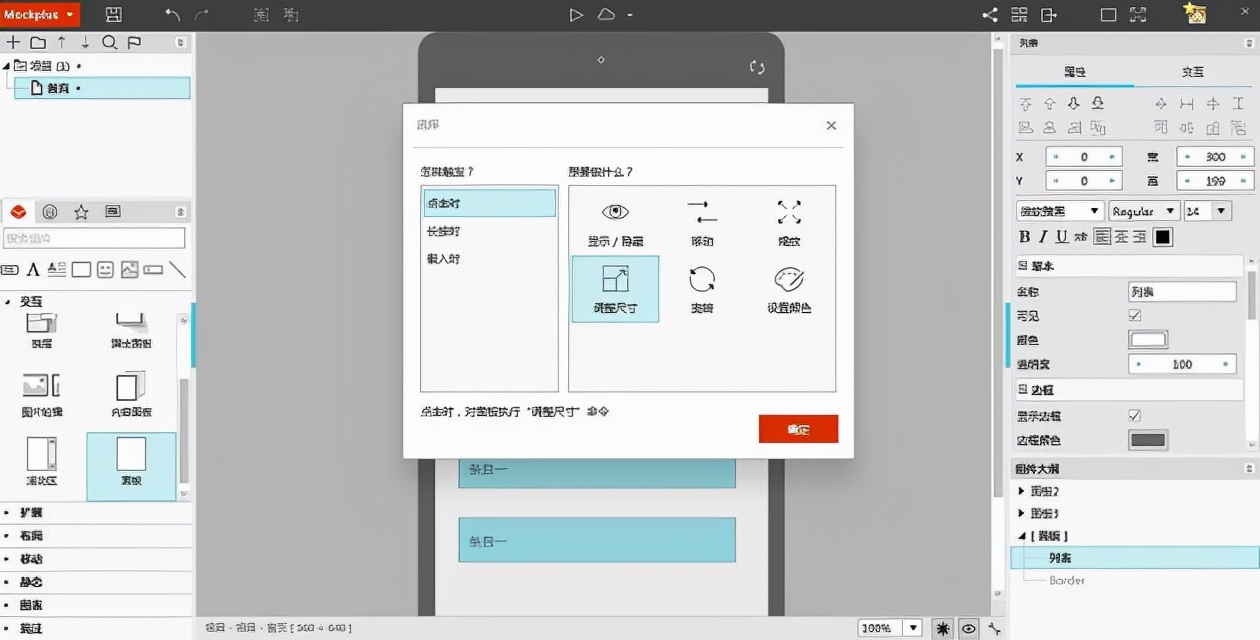Uncheck the show border checkbox

(1136, 415)
